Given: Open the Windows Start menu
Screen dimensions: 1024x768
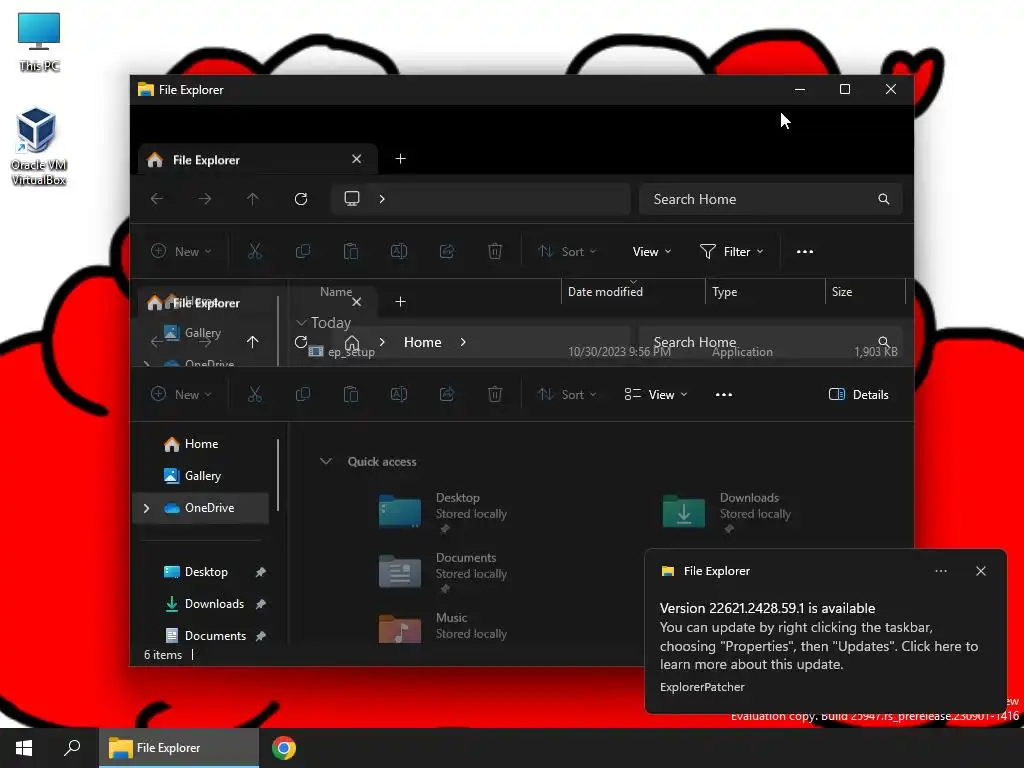Looking at the screenshot, I should pyautogui.click(x=24, y=748).
